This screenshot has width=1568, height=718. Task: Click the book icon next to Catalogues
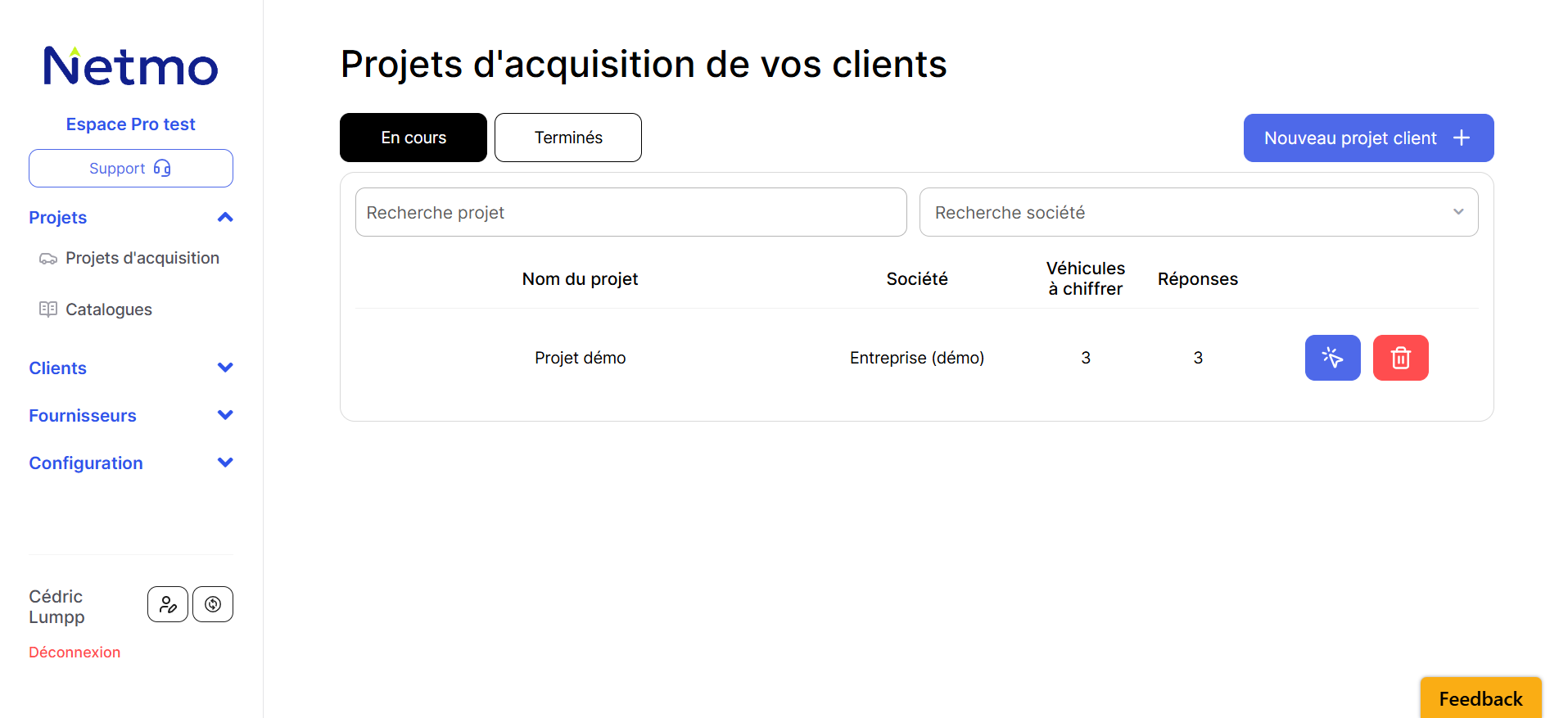(x=48, y=309)
